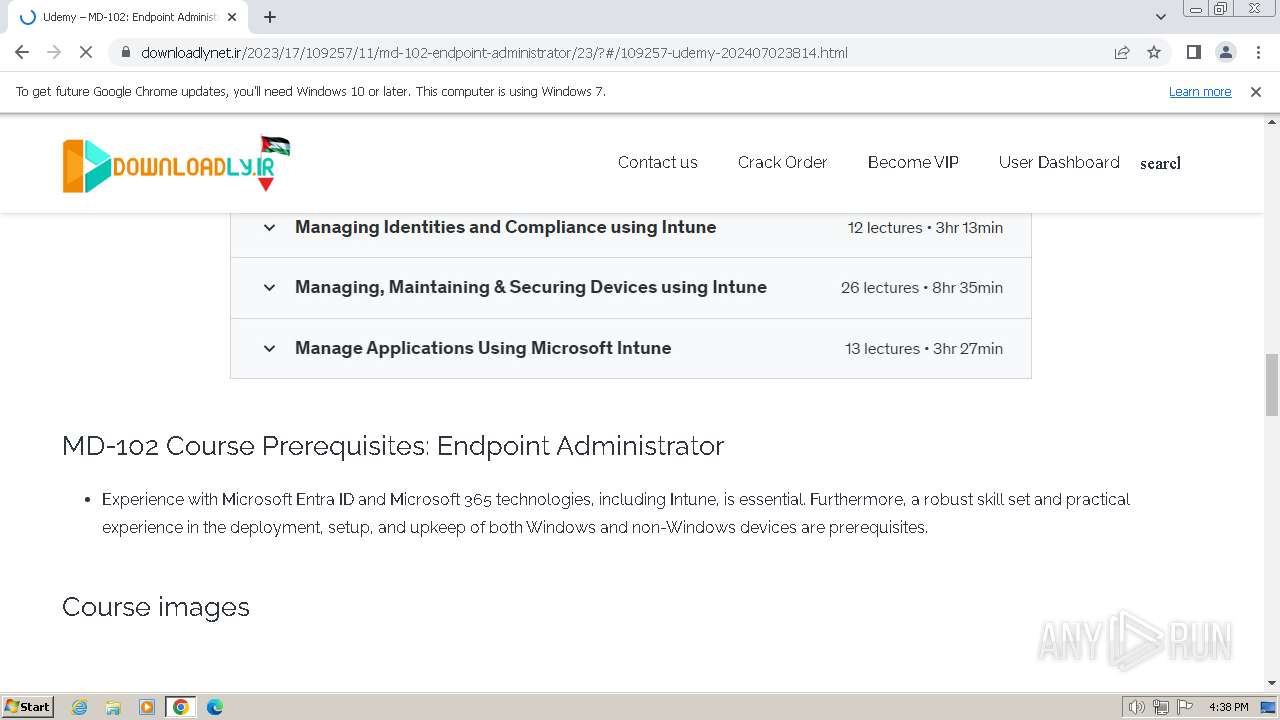Bookmark this page with the star icon
The height and width of the screenshot is (720, 1280).
(x=1154, y=52)
